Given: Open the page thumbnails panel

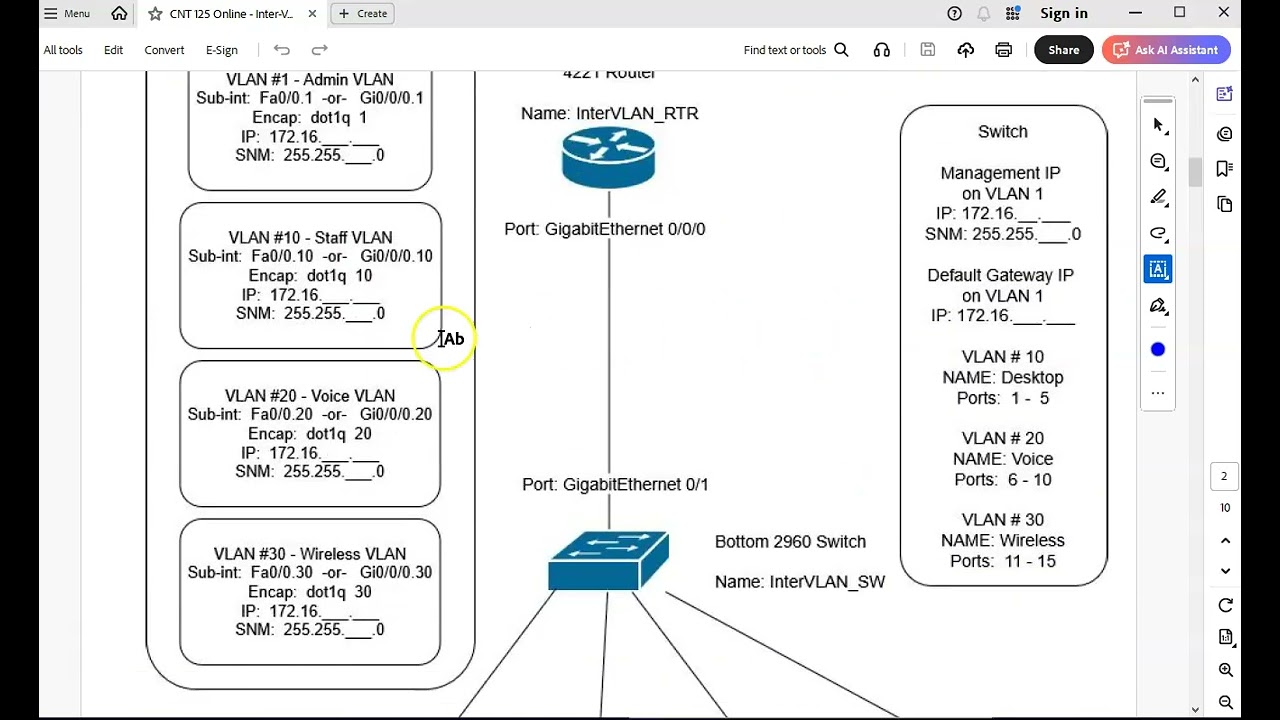Looking at the screenshot, I should 1224,204.
